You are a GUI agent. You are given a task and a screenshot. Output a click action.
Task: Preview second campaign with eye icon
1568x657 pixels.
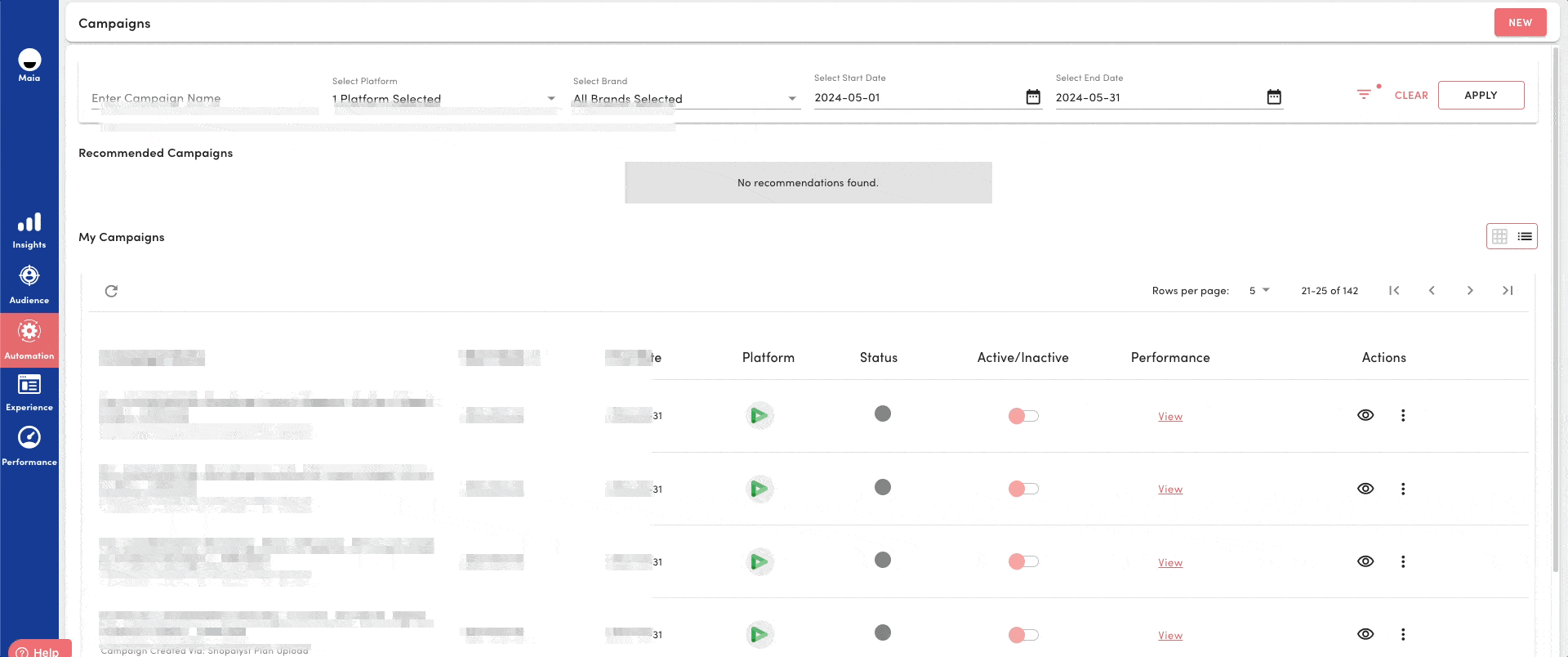(x=1365, y=489)
